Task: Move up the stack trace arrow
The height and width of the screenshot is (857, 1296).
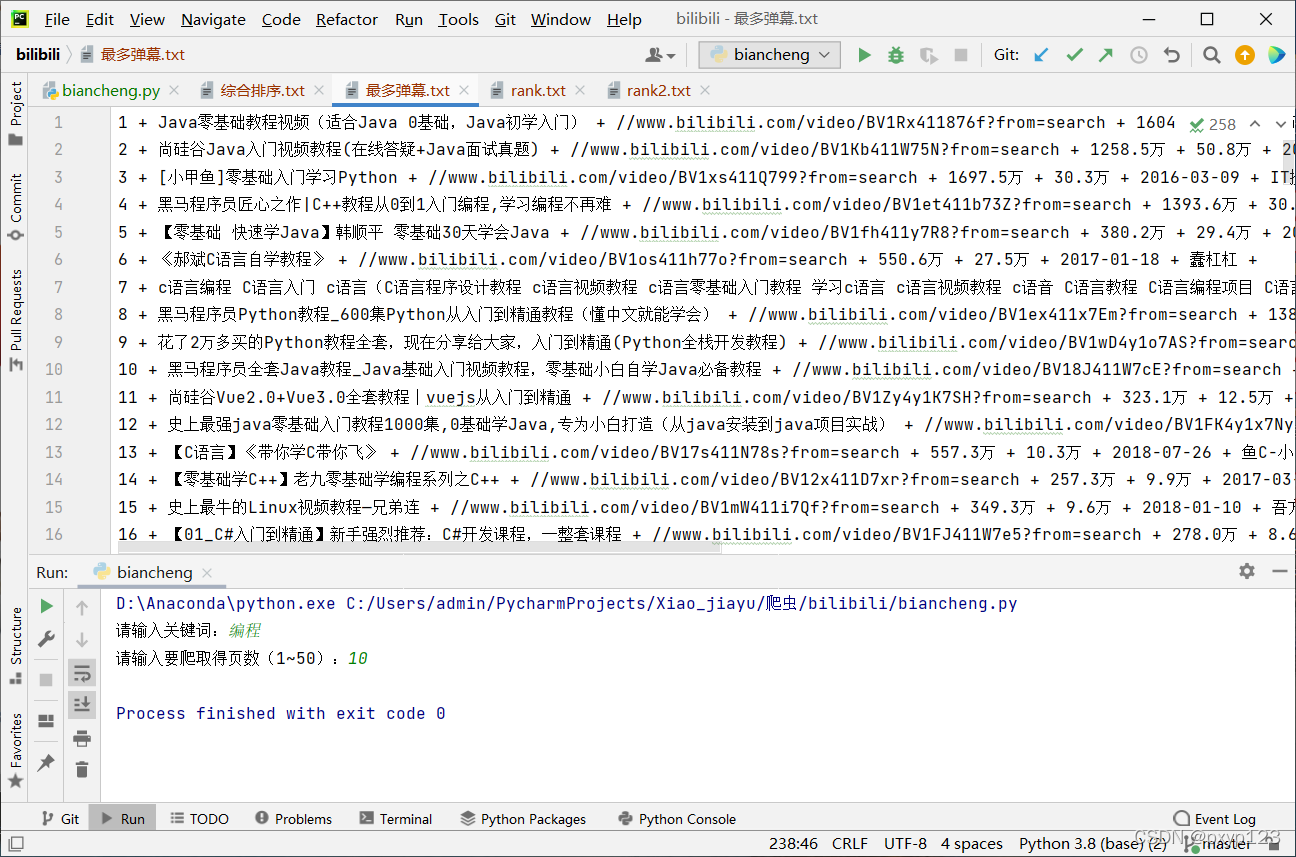Action: point(82,607)
